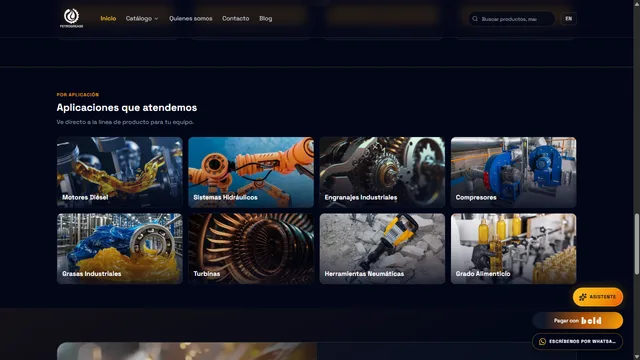This screenshot has height=360, width=640.
Task: Open Sistemas Hidráulicos application card
Action: tap(251, 172)
